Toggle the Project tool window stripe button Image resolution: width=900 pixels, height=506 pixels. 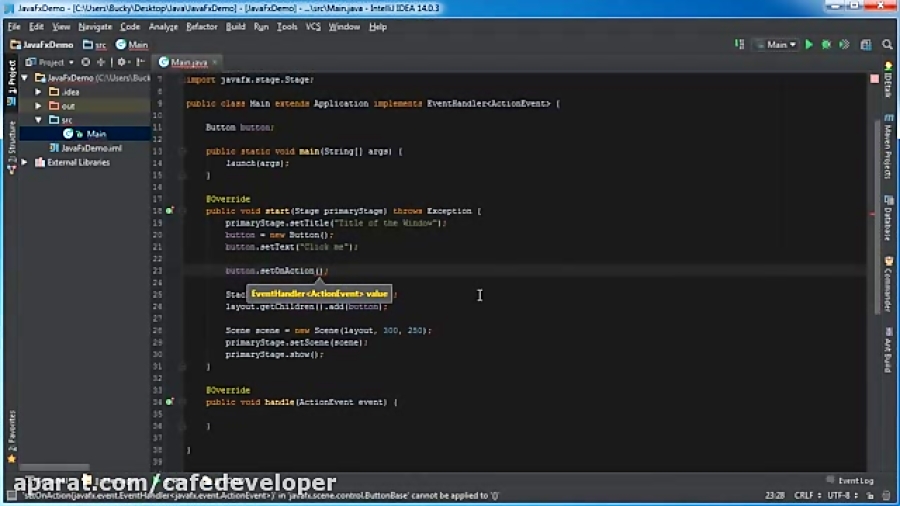click(11, 83)
